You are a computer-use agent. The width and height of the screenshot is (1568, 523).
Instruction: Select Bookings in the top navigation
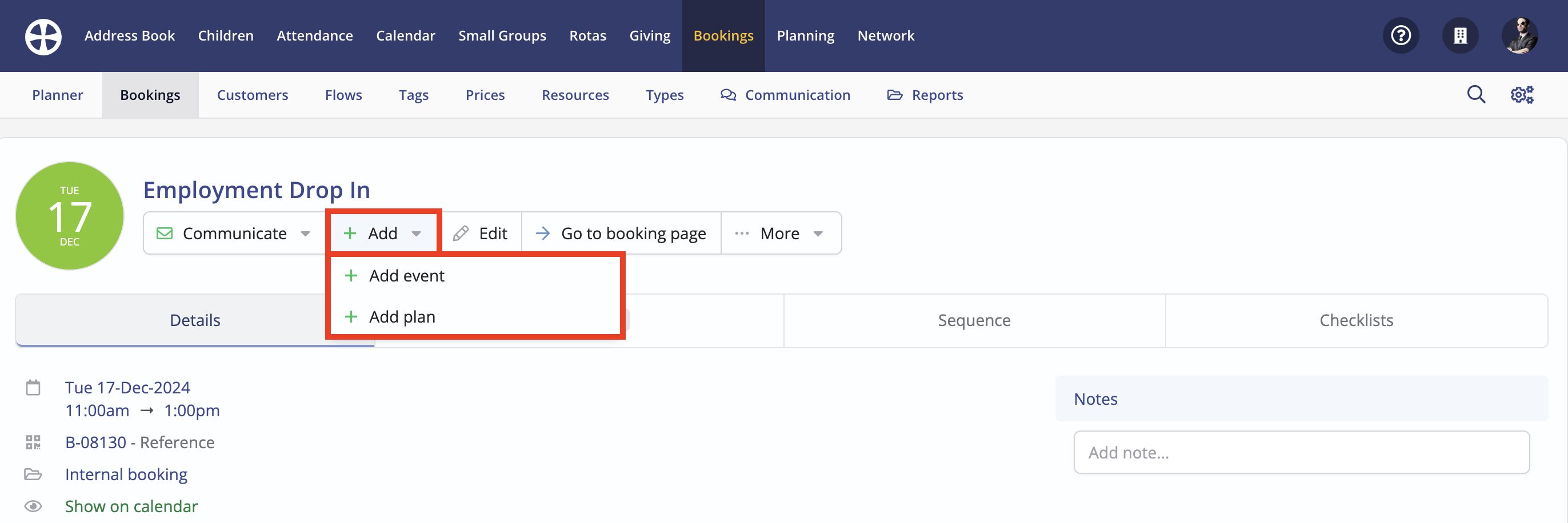(x=723, y=36)
